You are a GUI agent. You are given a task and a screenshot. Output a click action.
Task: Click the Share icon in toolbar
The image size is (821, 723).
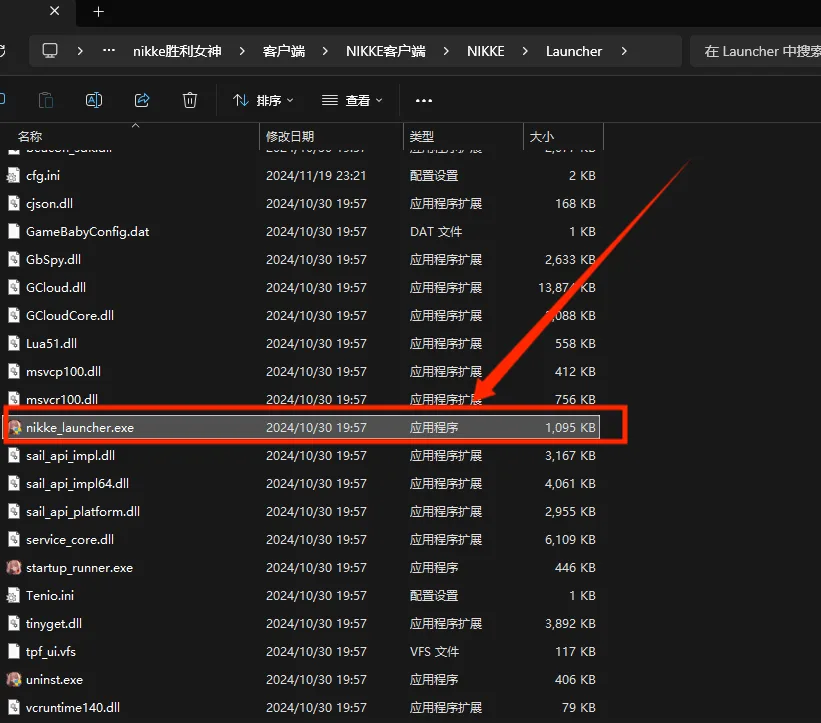click(142, 100)
